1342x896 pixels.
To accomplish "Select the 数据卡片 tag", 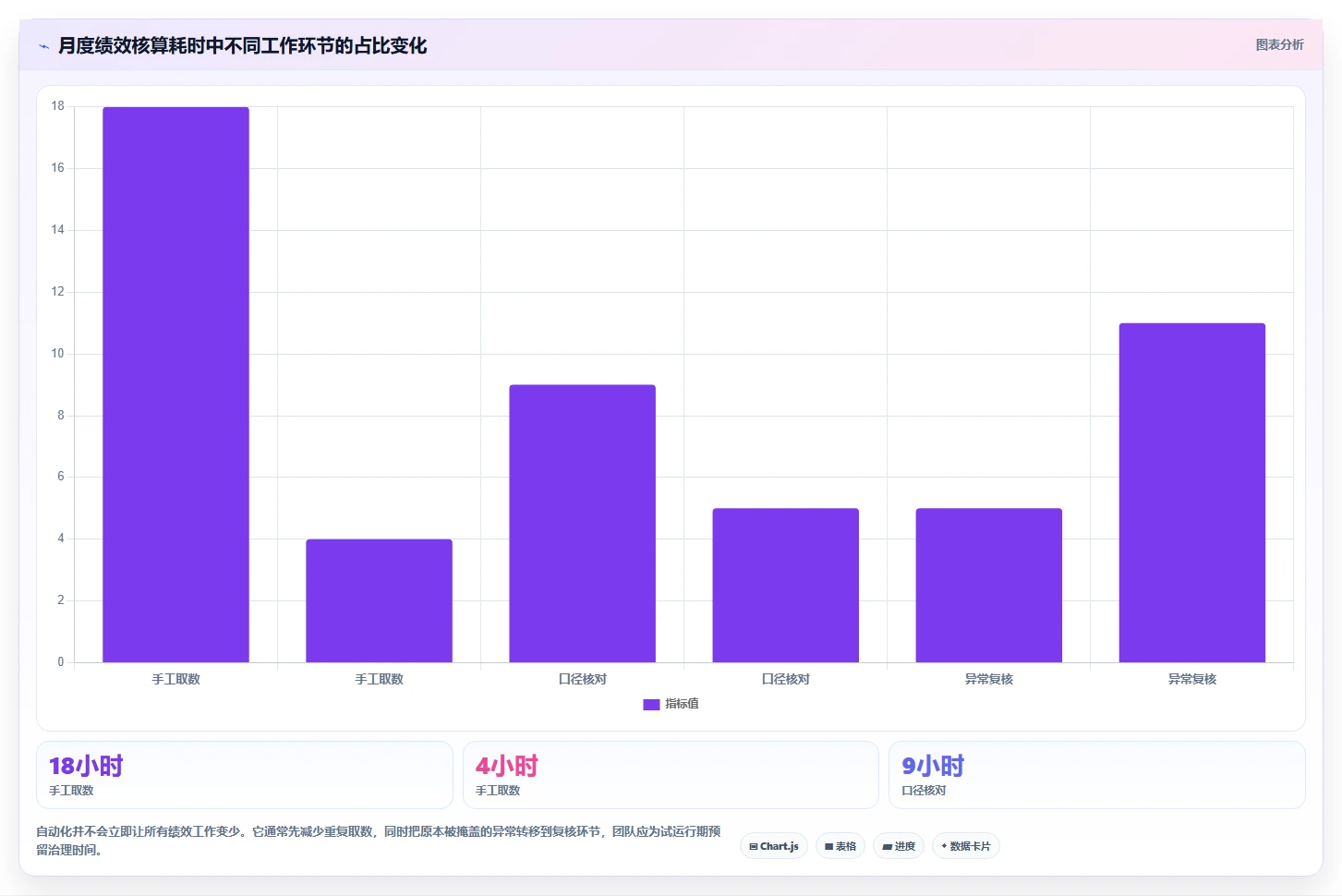I will pyautogui.click(x=966, y=846).
